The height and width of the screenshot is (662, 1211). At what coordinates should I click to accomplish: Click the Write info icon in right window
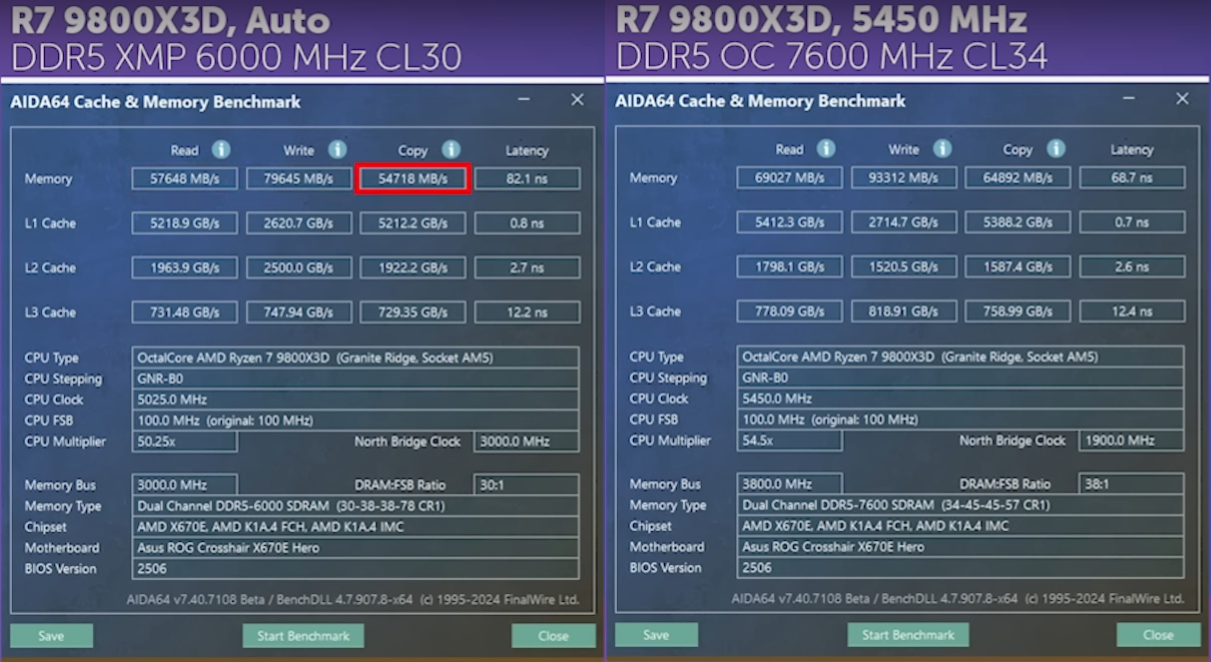click(x=943, y=148)
